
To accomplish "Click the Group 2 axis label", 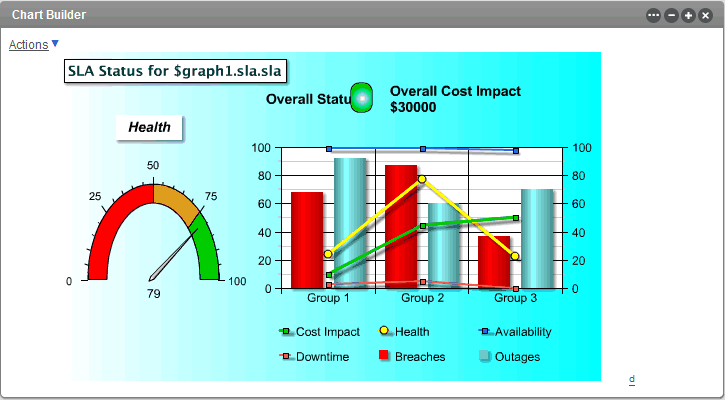I will pyautogui.click(x=422, y=298).
